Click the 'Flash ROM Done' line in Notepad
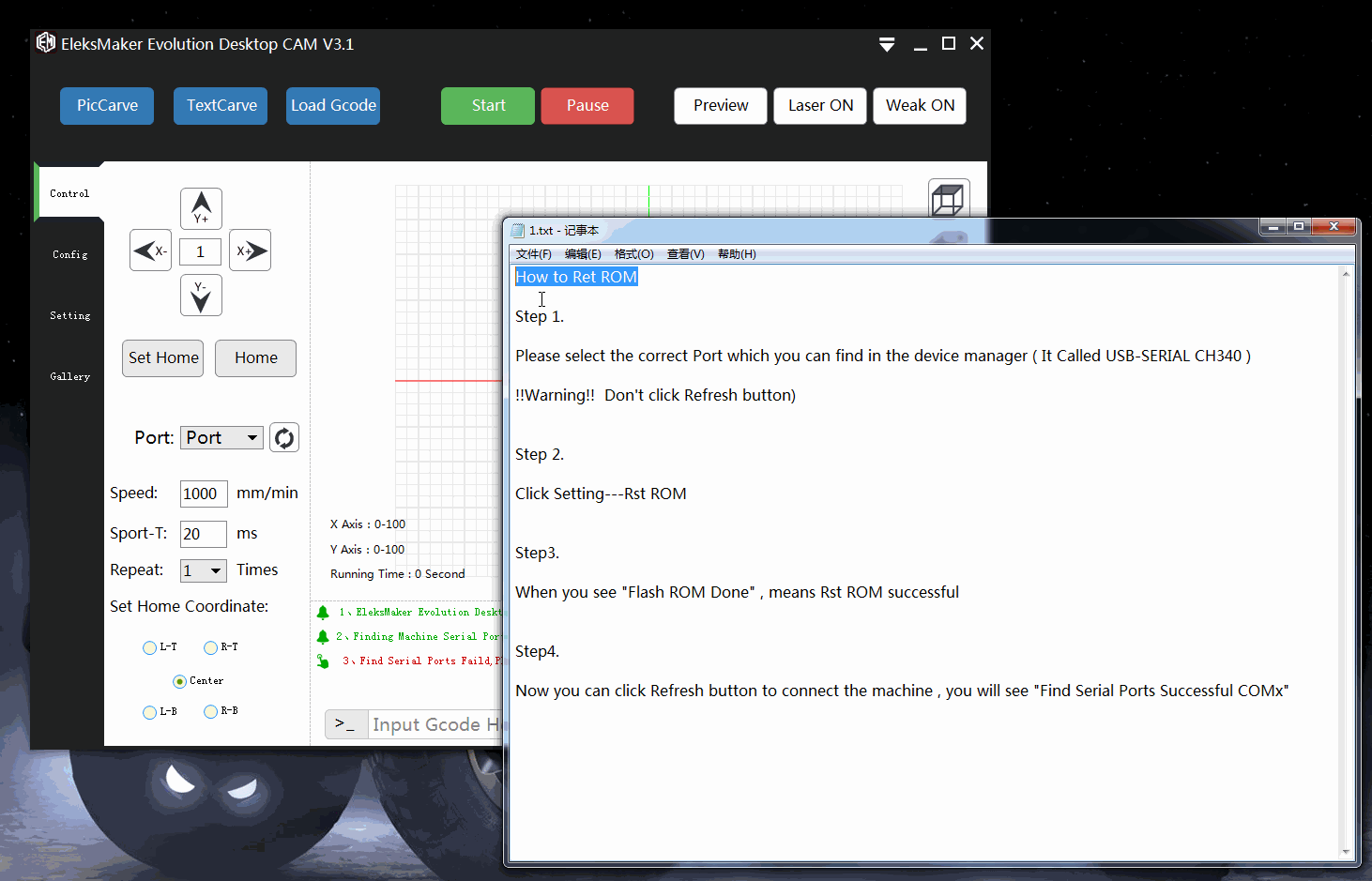This screenshot has height=881, width=1372. tap(737, 592)
